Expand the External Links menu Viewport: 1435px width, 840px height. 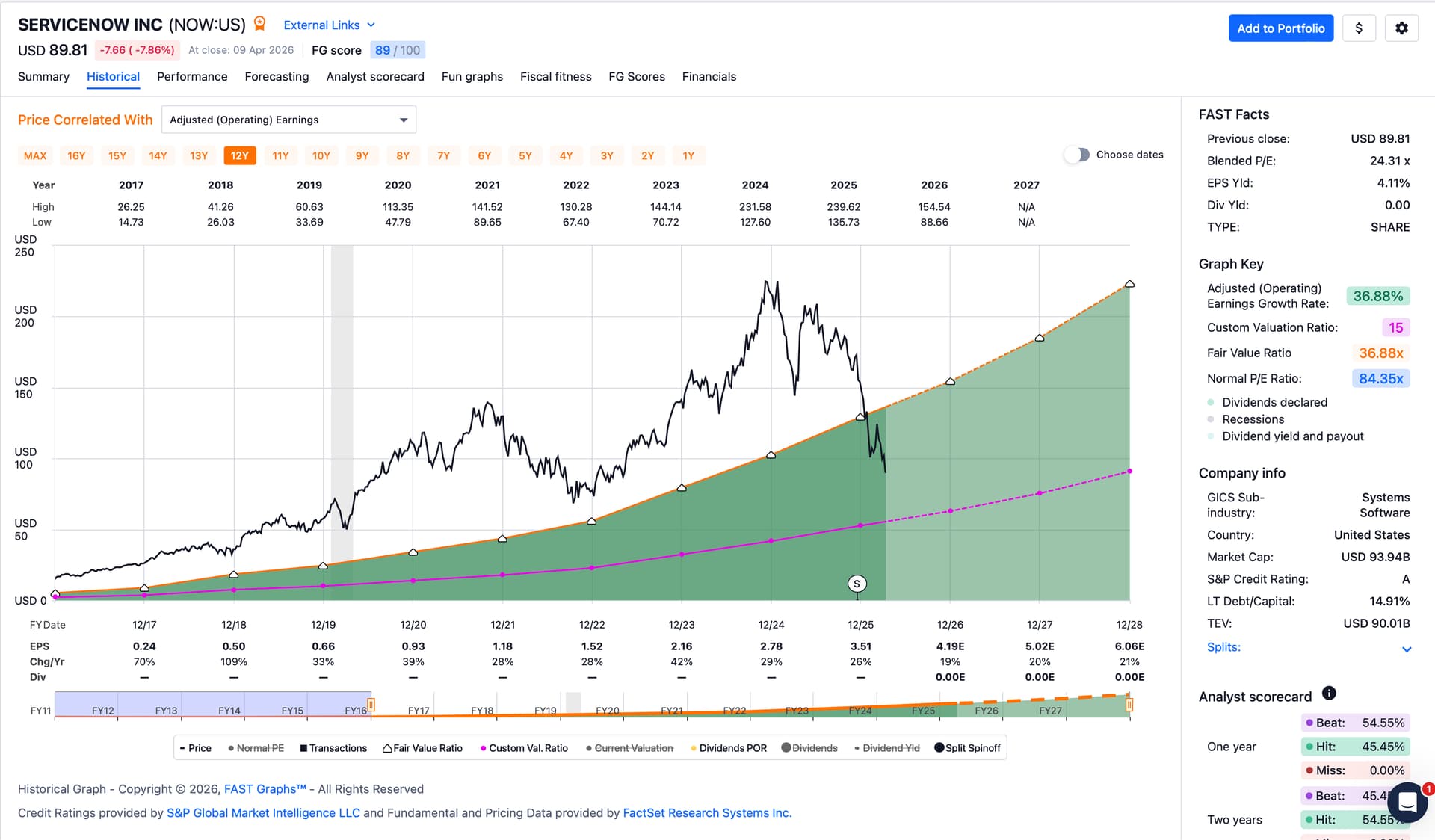click(329, 25)
